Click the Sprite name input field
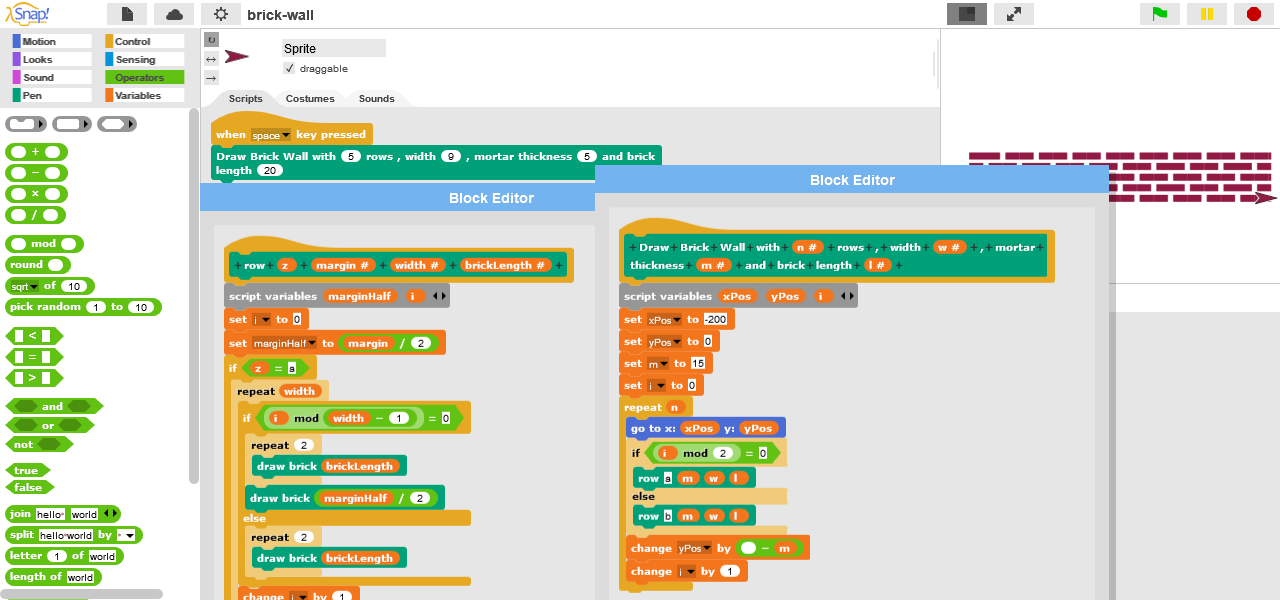 click(333, 48)
